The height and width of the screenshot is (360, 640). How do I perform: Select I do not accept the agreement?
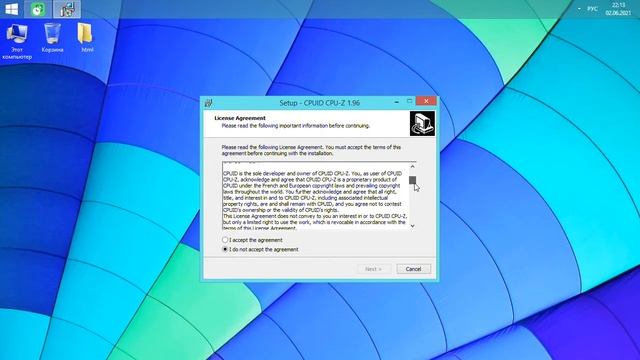(260, 249)
